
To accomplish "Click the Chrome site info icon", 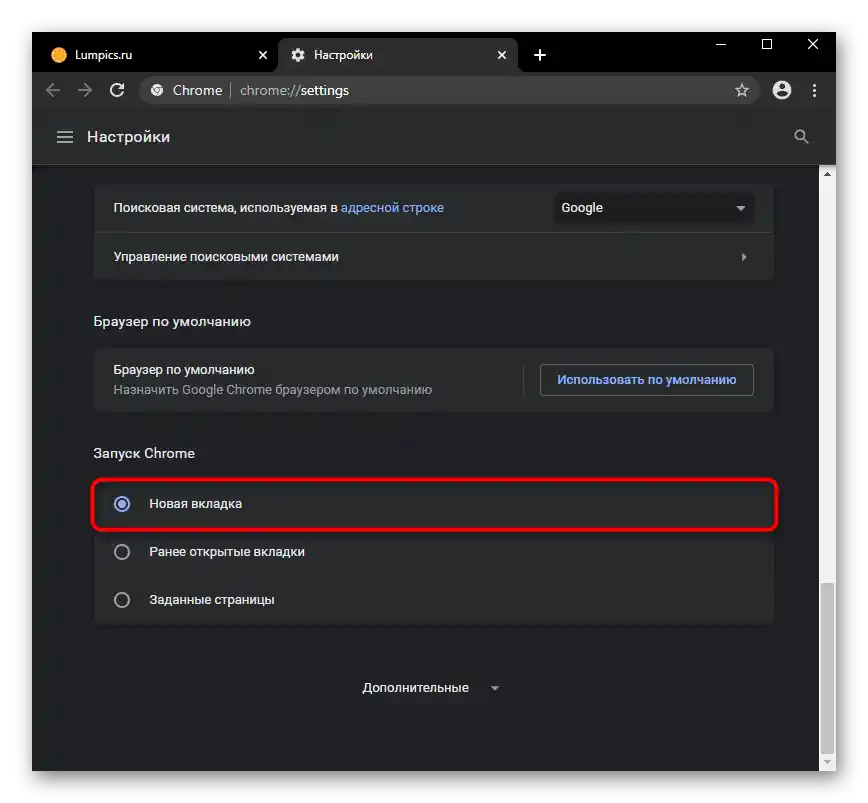I will 157,90.
